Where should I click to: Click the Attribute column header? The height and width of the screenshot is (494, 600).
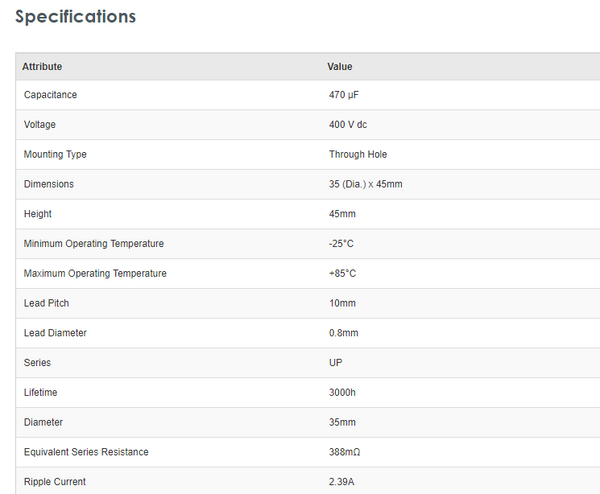click(42, 67)
